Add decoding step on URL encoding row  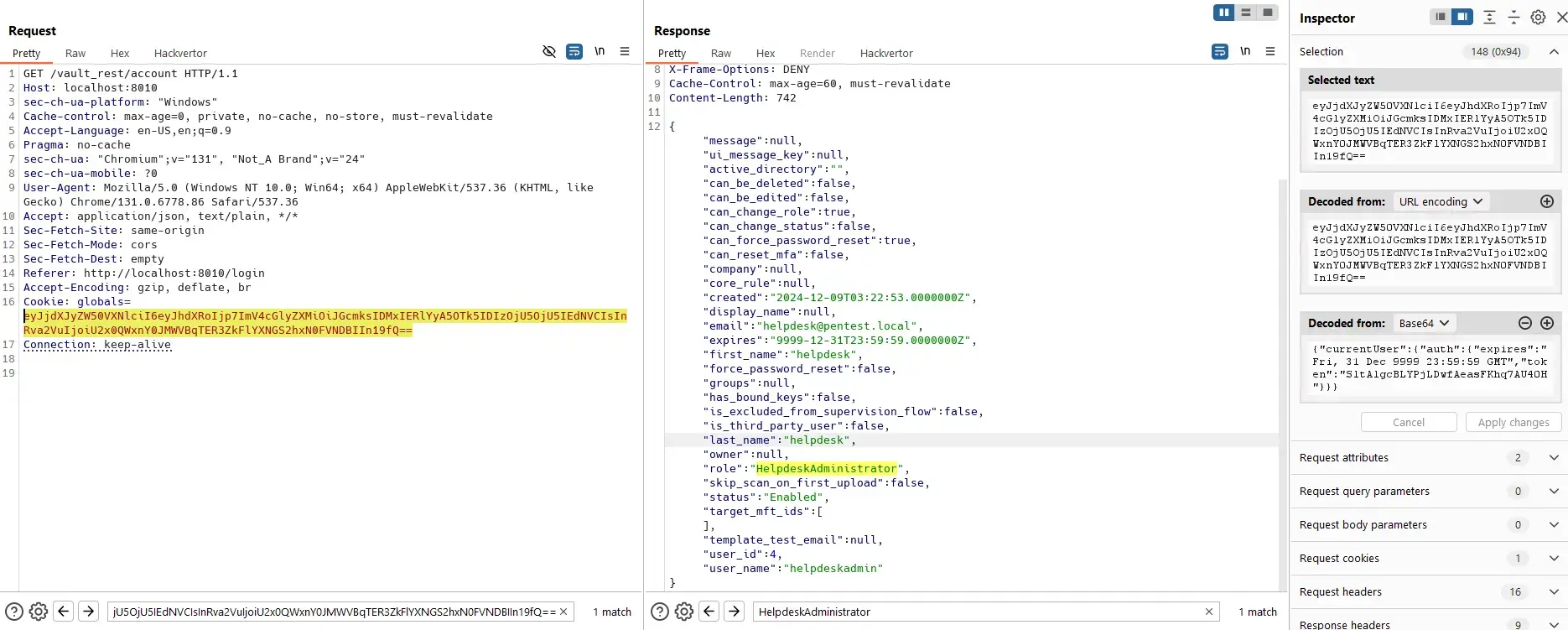tap(1547, 201)
